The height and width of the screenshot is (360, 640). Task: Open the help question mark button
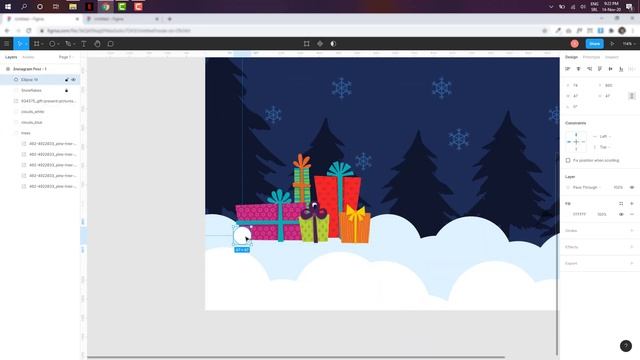tap(626, 346)
